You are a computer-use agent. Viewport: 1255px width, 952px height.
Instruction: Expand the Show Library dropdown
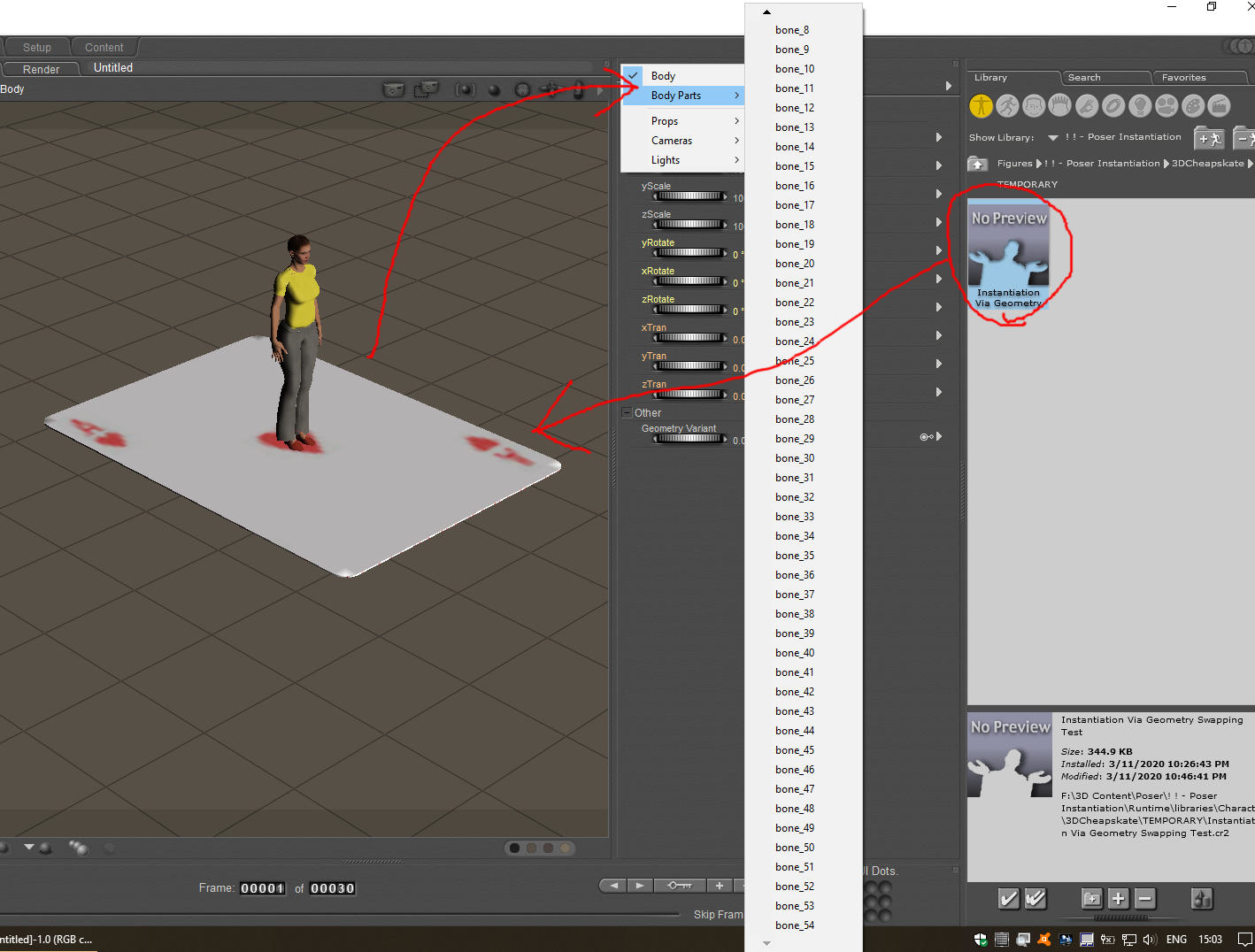click(1053, 138)
